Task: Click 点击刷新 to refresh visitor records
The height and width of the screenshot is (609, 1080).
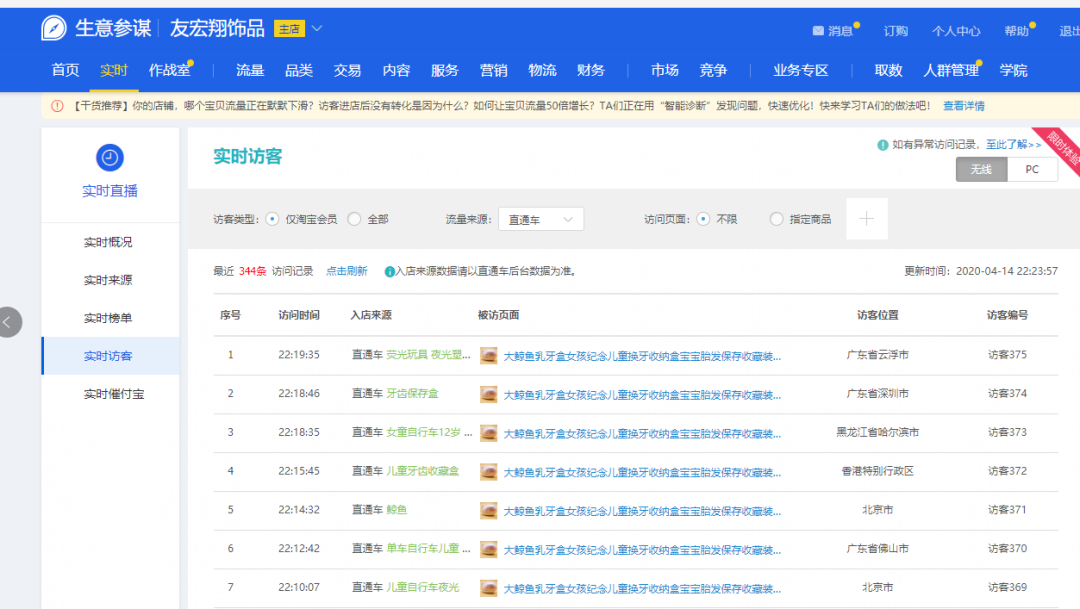Action: click(x=346, y=269)
